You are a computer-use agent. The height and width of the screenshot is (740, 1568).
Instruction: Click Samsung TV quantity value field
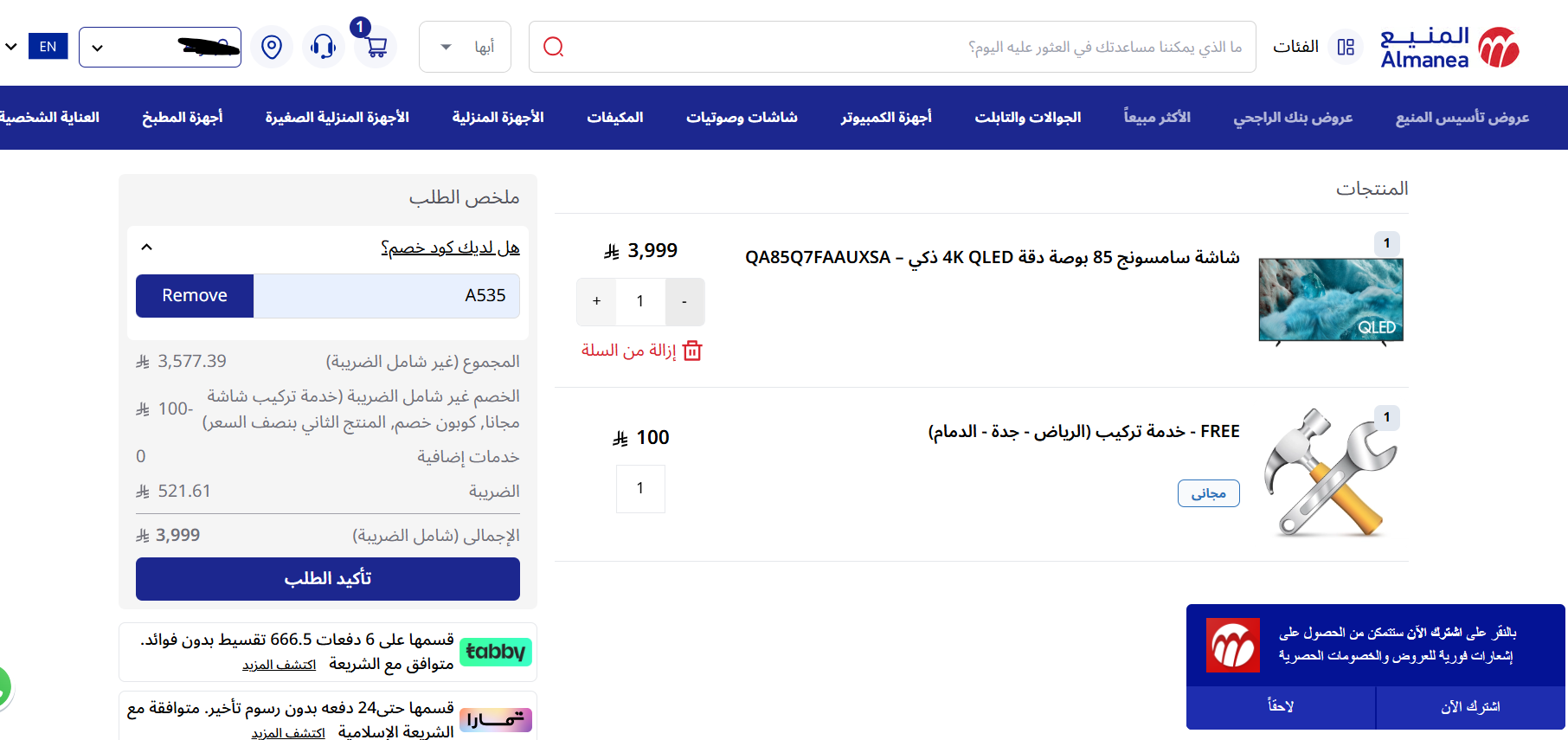[x=640, y=301]
